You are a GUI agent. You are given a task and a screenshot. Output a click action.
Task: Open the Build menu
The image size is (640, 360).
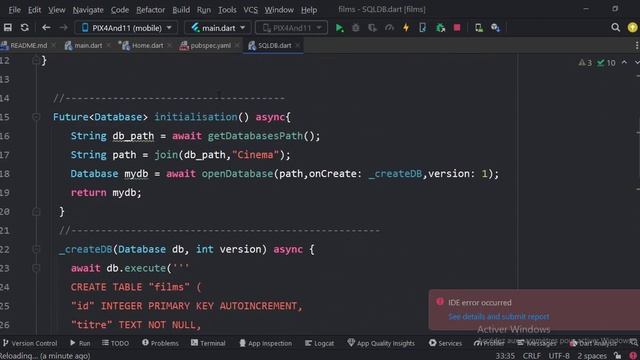(181, 9)
